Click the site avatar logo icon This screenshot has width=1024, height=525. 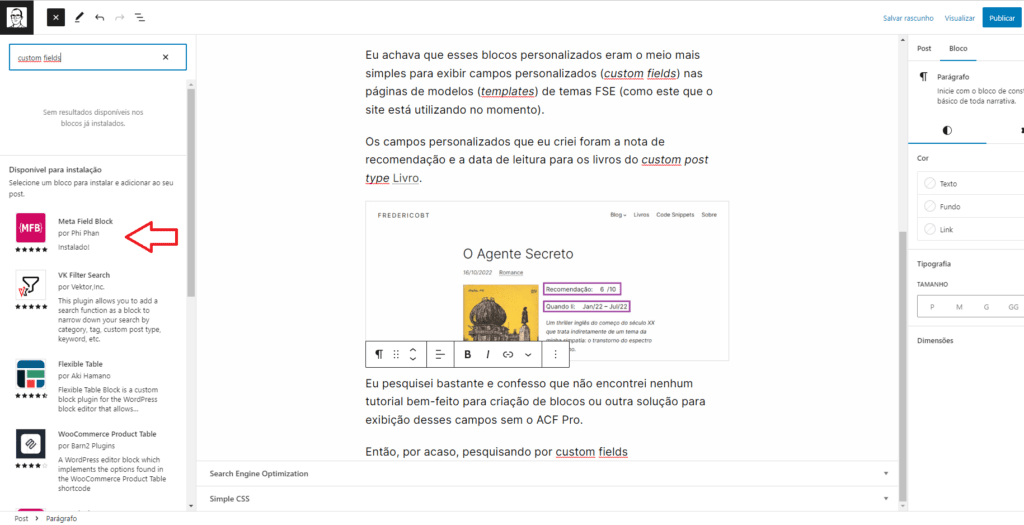[x=17, y=18]
